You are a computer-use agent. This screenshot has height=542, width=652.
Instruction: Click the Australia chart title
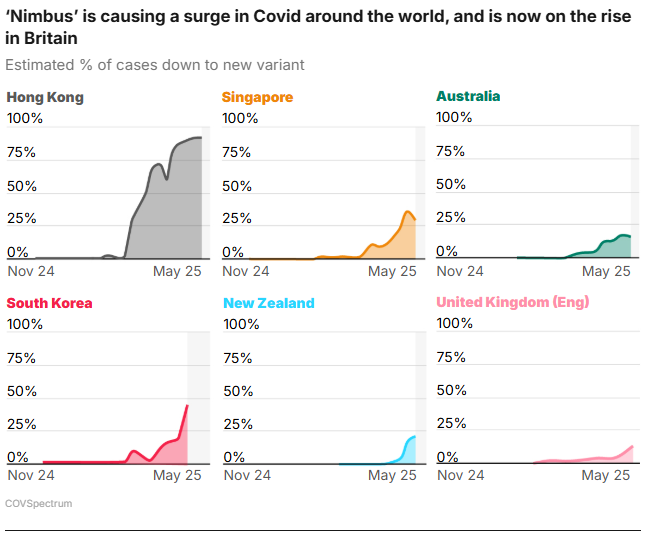pos(468,97)
